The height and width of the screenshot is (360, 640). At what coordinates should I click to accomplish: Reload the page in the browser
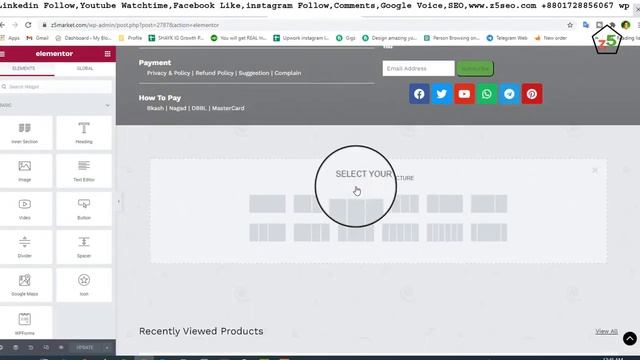click(x=28, y=25)
